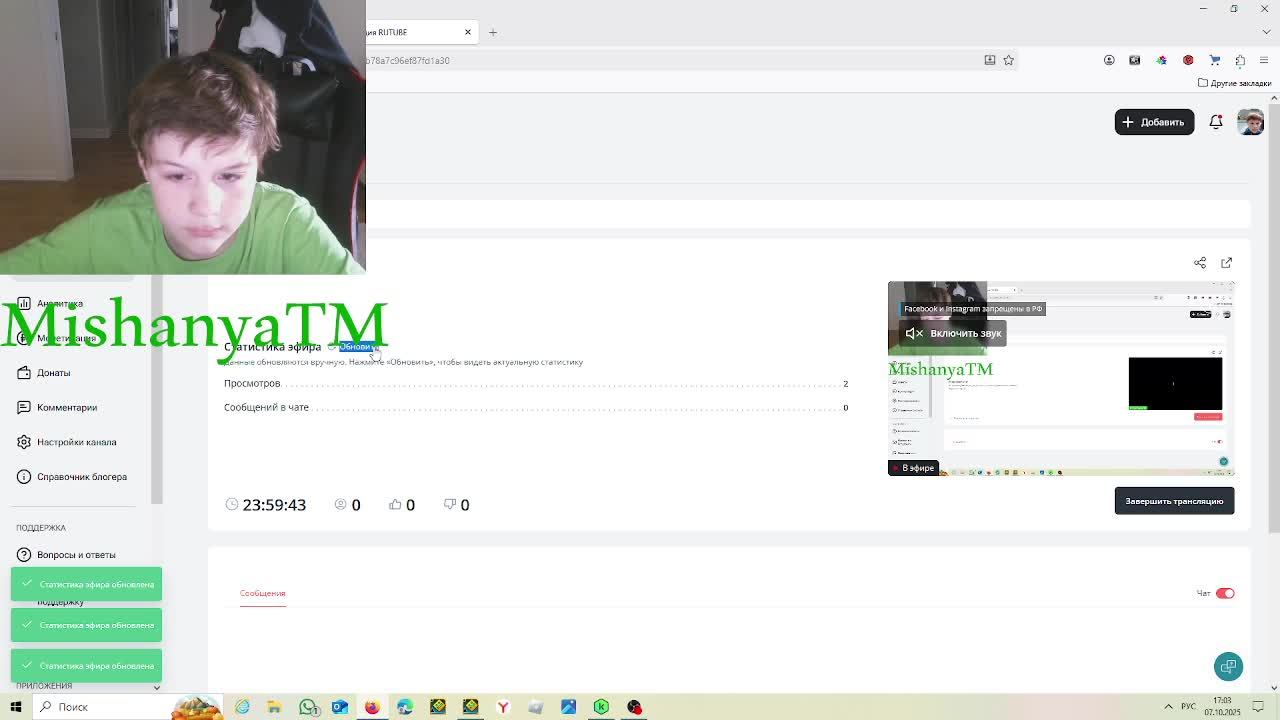Screen dimensions: 1280x720
Task: Click the stream preview thumbnail
Action: point(1061,379)
